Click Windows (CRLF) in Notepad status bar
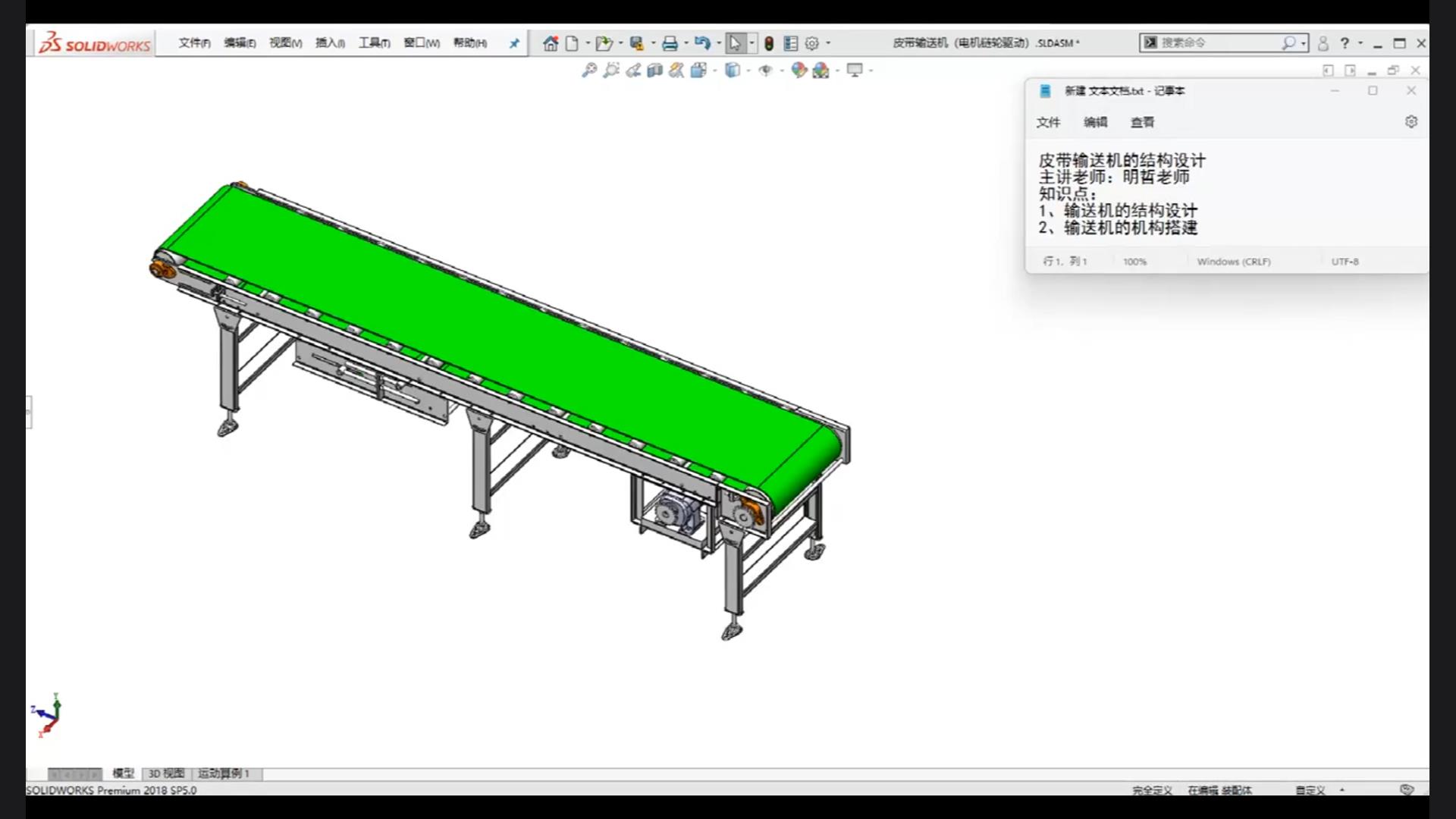1456x819 pixels. pos(1234,262)
